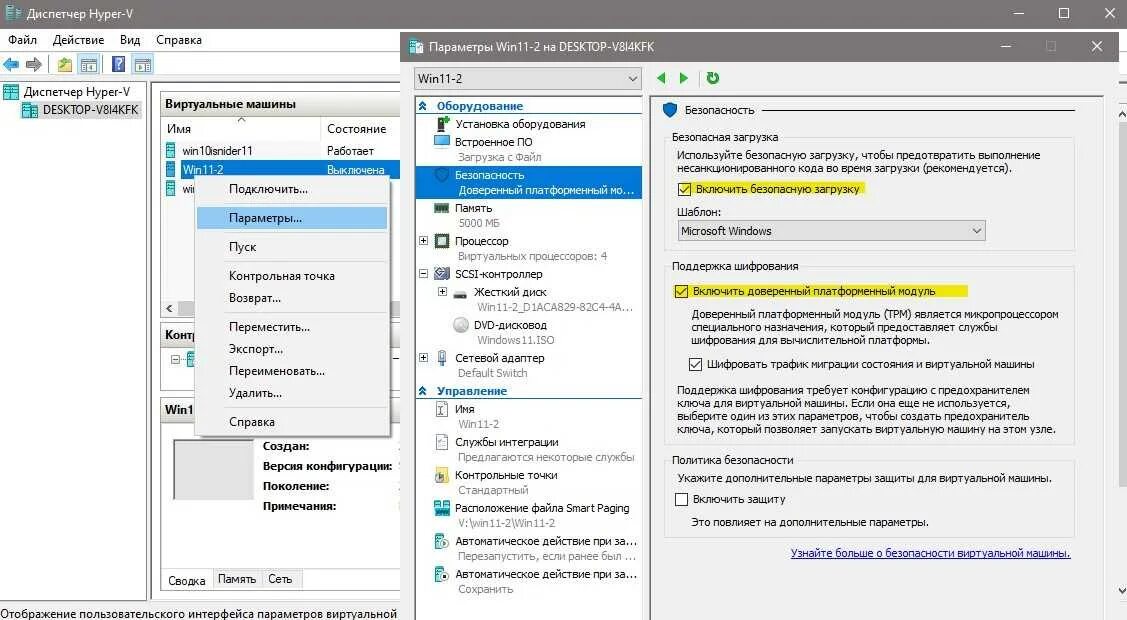This screenshot has width=1127, height=620.
Task: Click the Имя settings icon
Action: (442, 409)
